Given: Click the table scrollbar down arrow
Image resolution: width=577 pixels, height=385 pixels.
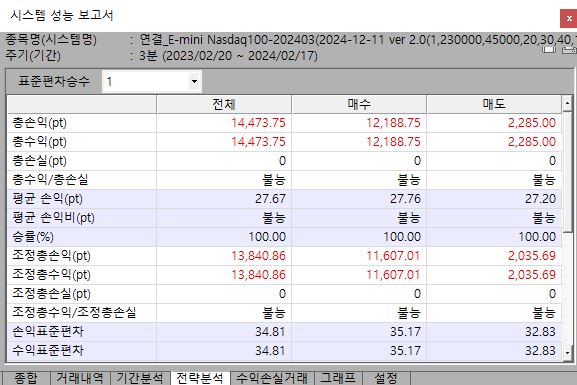Looking at the screenshot, I should click(567, 353).
